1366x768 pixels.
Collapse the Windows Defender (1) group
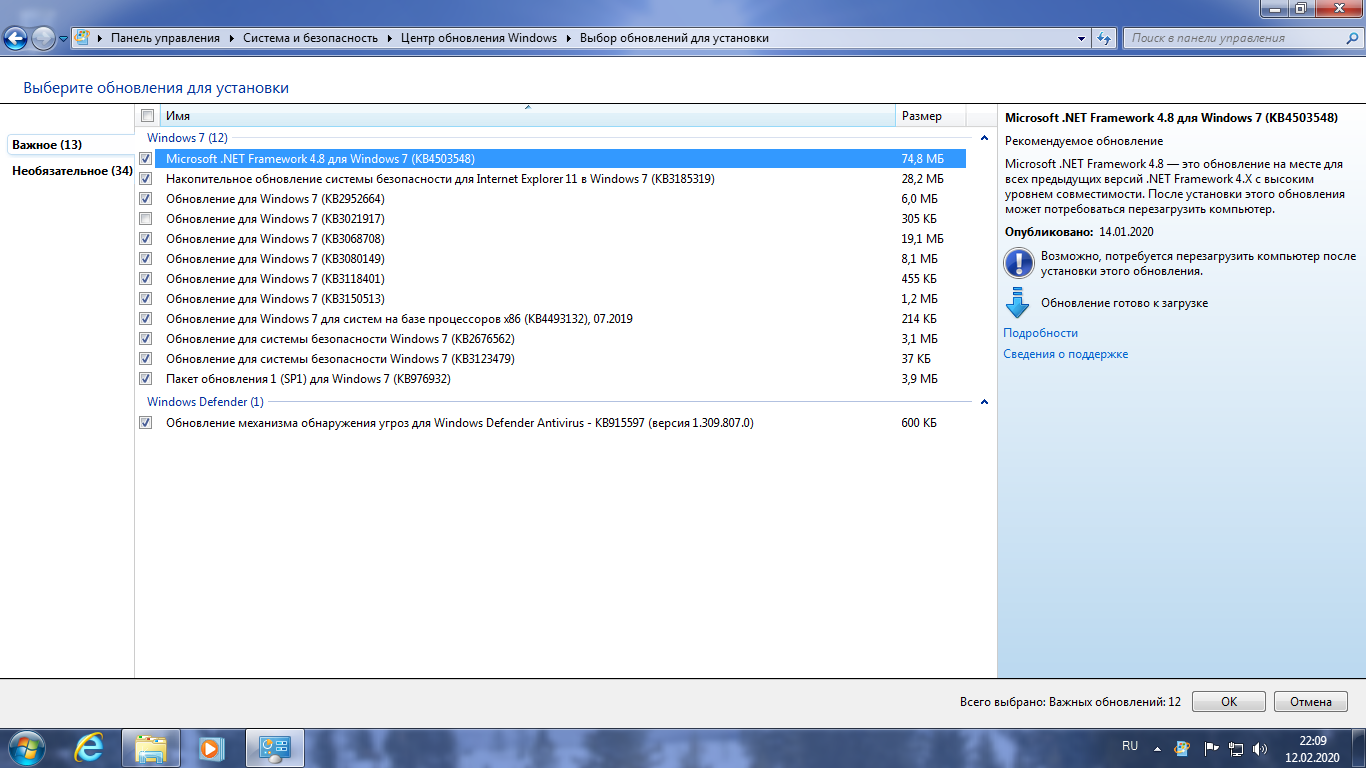[x=984, y=402]
